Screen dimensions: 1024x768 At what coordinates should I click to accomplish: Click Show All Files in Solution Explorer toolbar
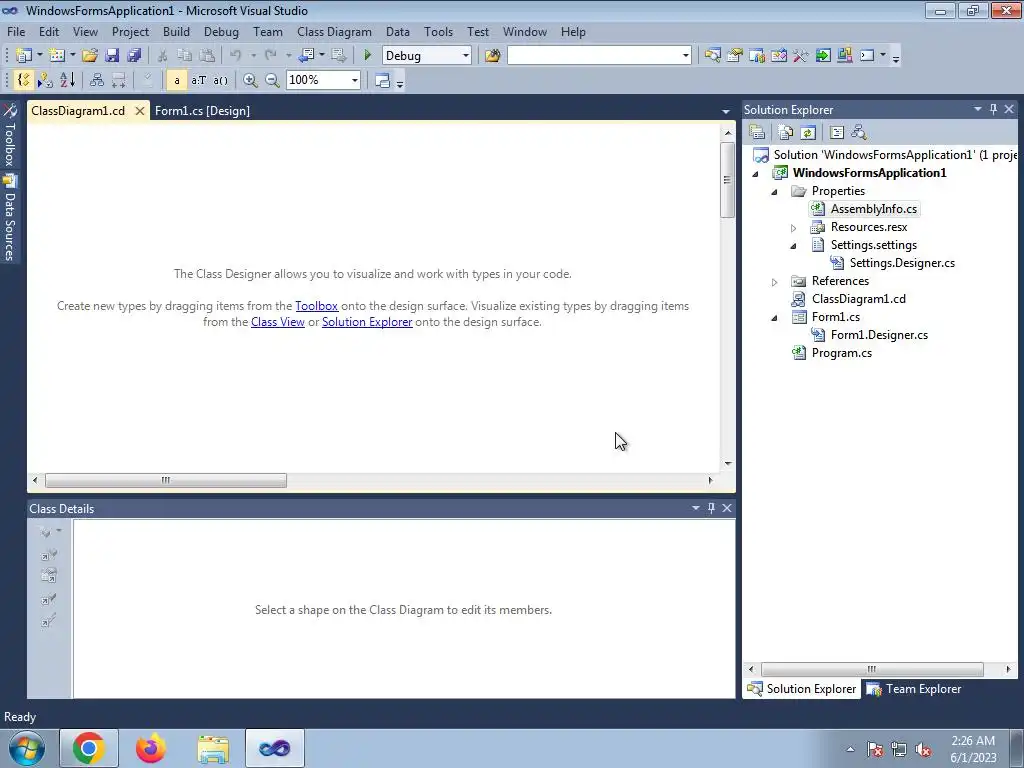pos(786,133)
